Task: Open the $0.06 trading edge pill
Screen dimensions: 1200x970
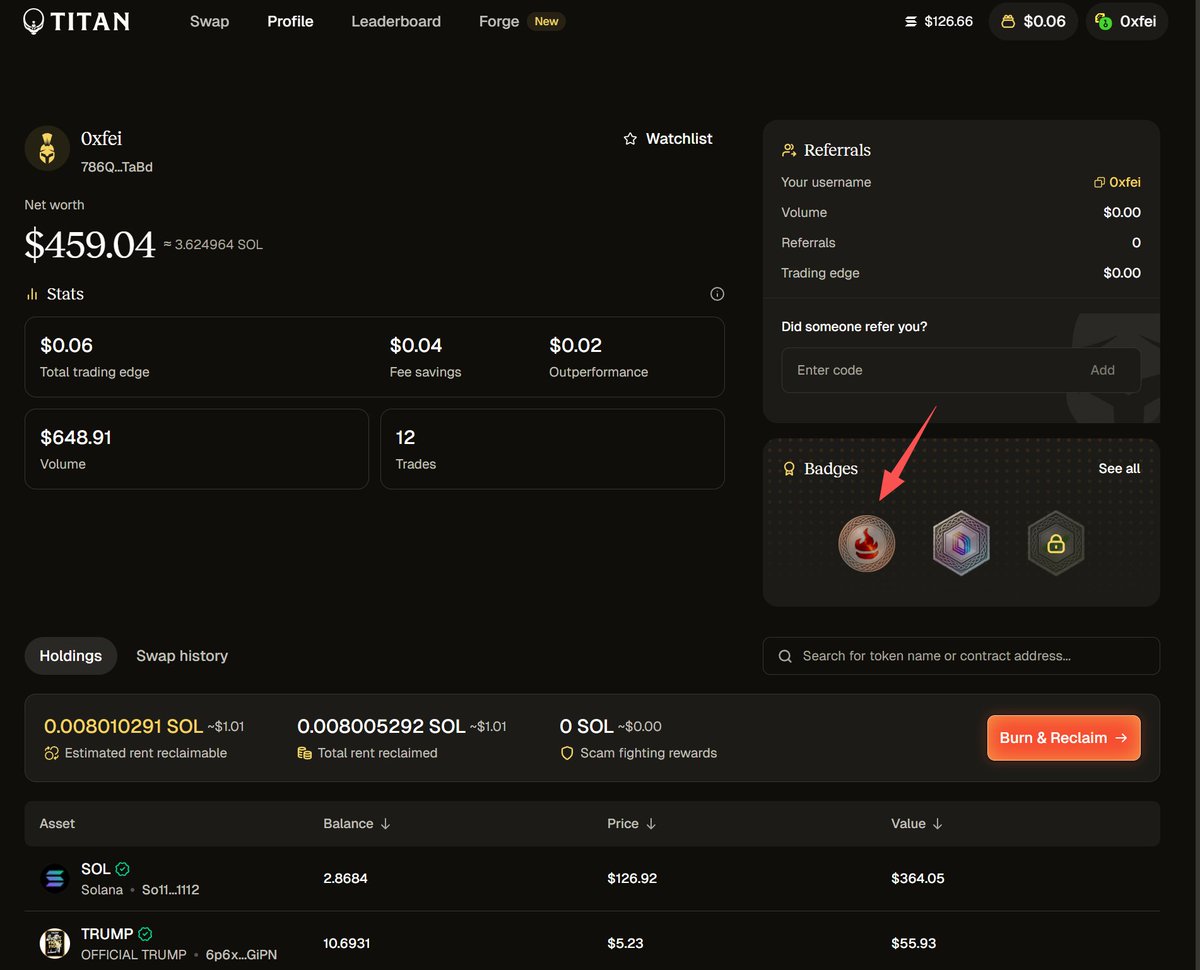Action: 1033,21
